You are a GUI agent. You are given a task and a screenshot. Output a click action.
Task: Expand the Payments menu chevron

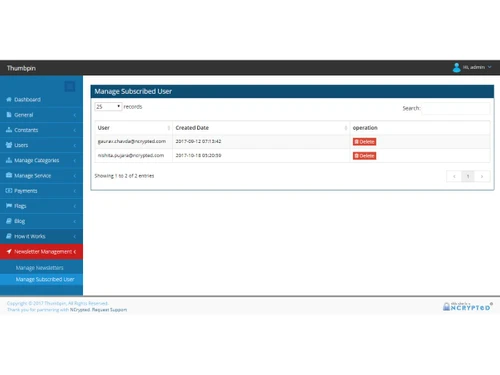pos(75,191)
